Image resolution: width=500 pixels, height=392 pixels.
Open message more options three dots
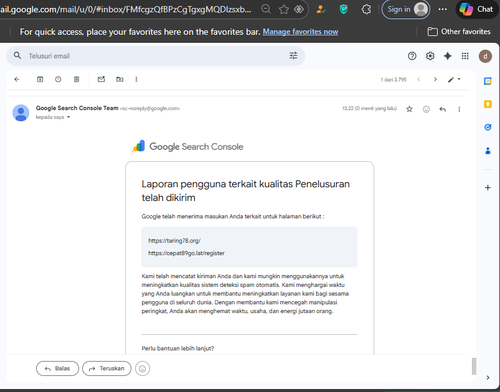459,109
